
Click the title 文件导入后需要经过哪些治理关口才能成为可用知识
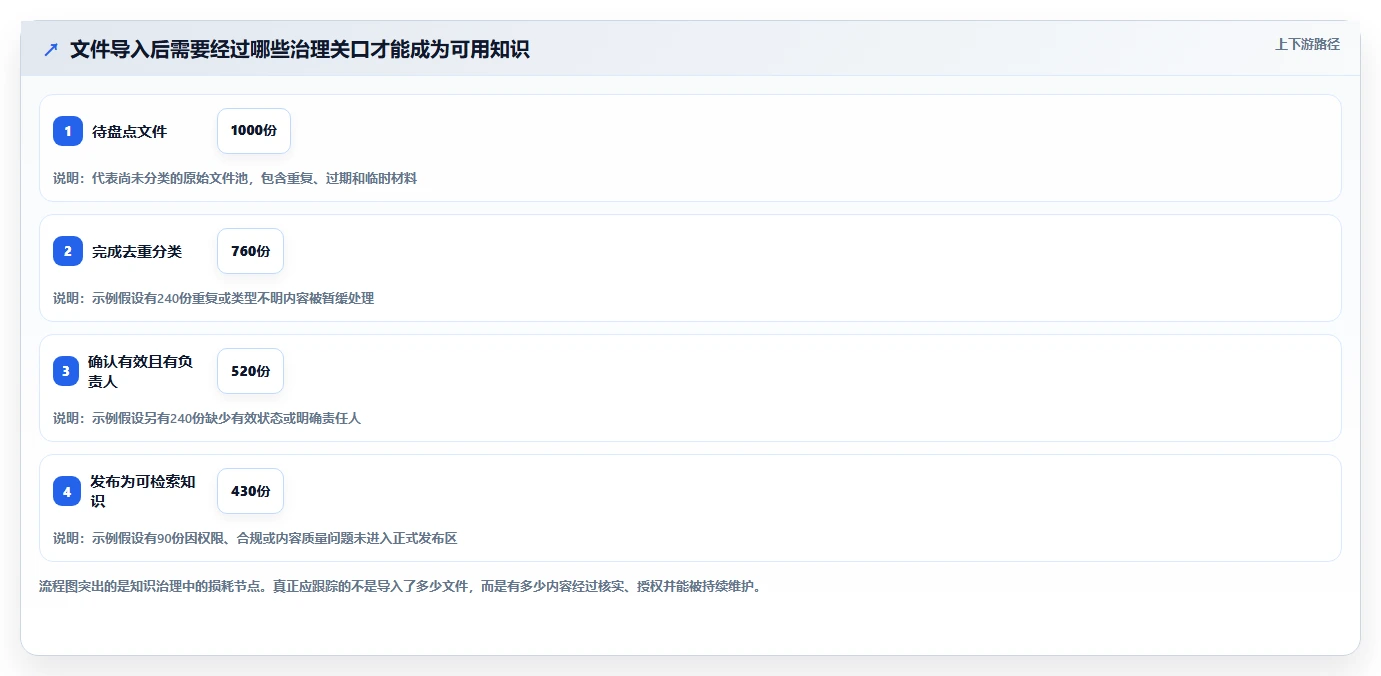299,50
